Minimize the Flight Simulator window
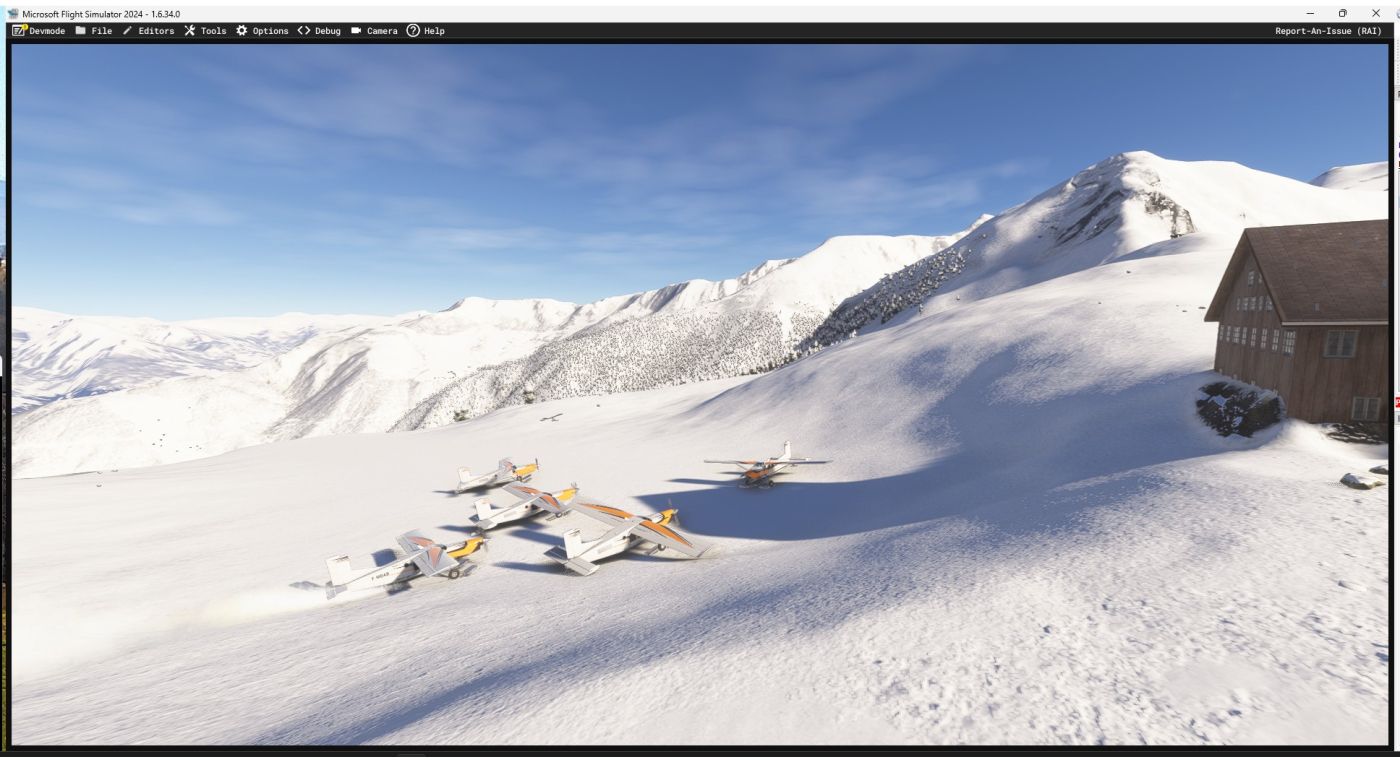The width and height of the screenshot is (1400, 757). point(1309,13)
